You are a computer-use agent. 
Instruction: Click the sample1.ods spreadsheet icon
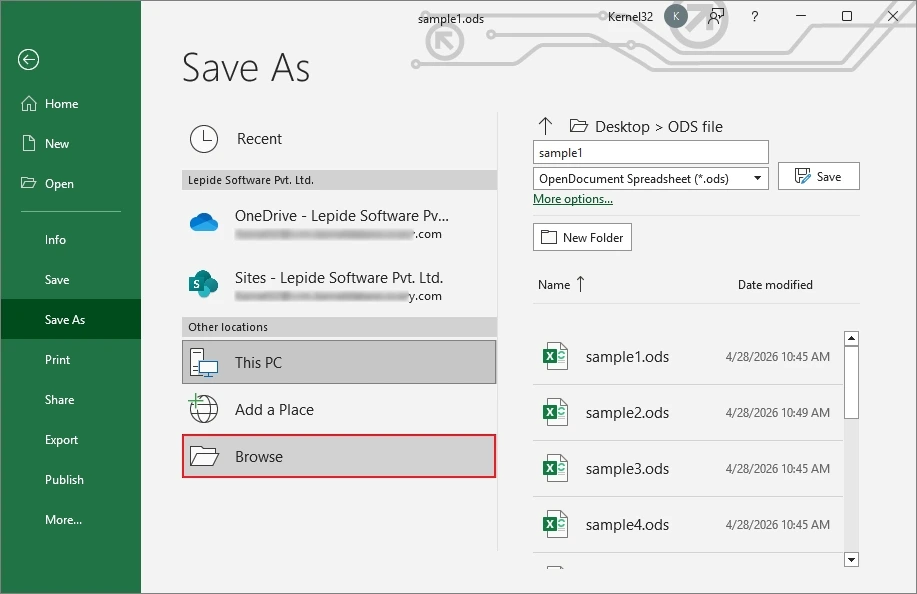pos(555,356)
